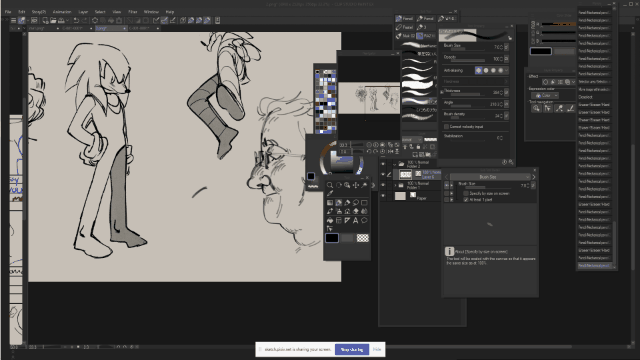Expand the Folder 1 layer group
The width and height of the screenshot is (640, 360).
395,185
